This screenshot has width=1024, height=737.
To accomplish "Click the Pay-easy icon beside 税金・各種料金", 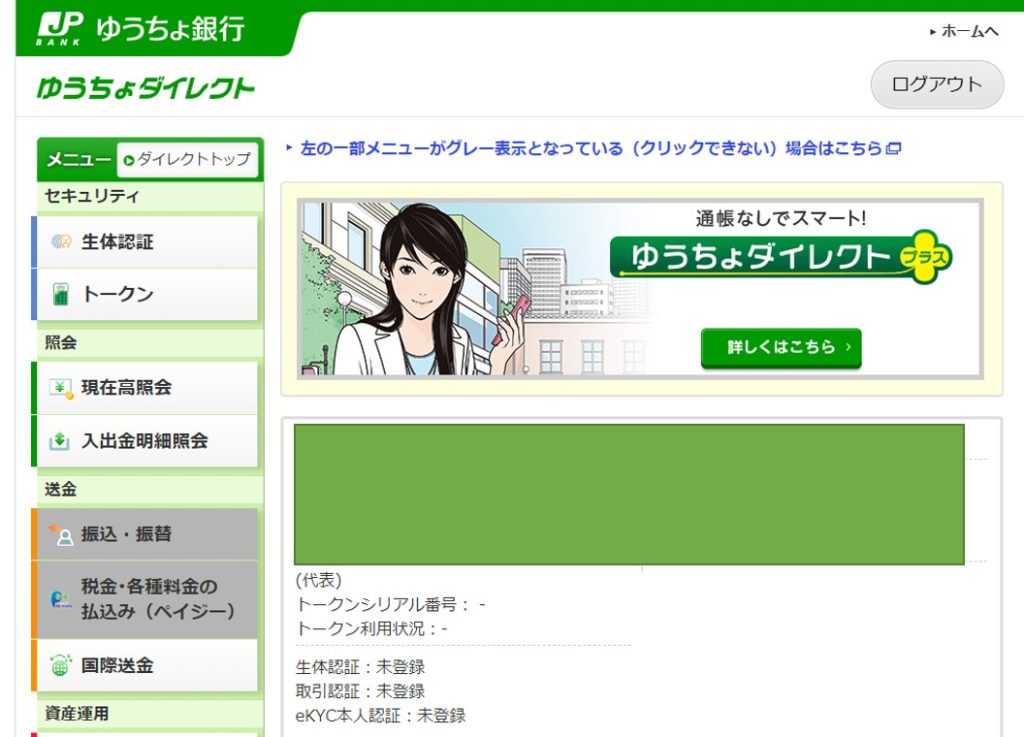I will pyautogui.click(x=61, y=599).
